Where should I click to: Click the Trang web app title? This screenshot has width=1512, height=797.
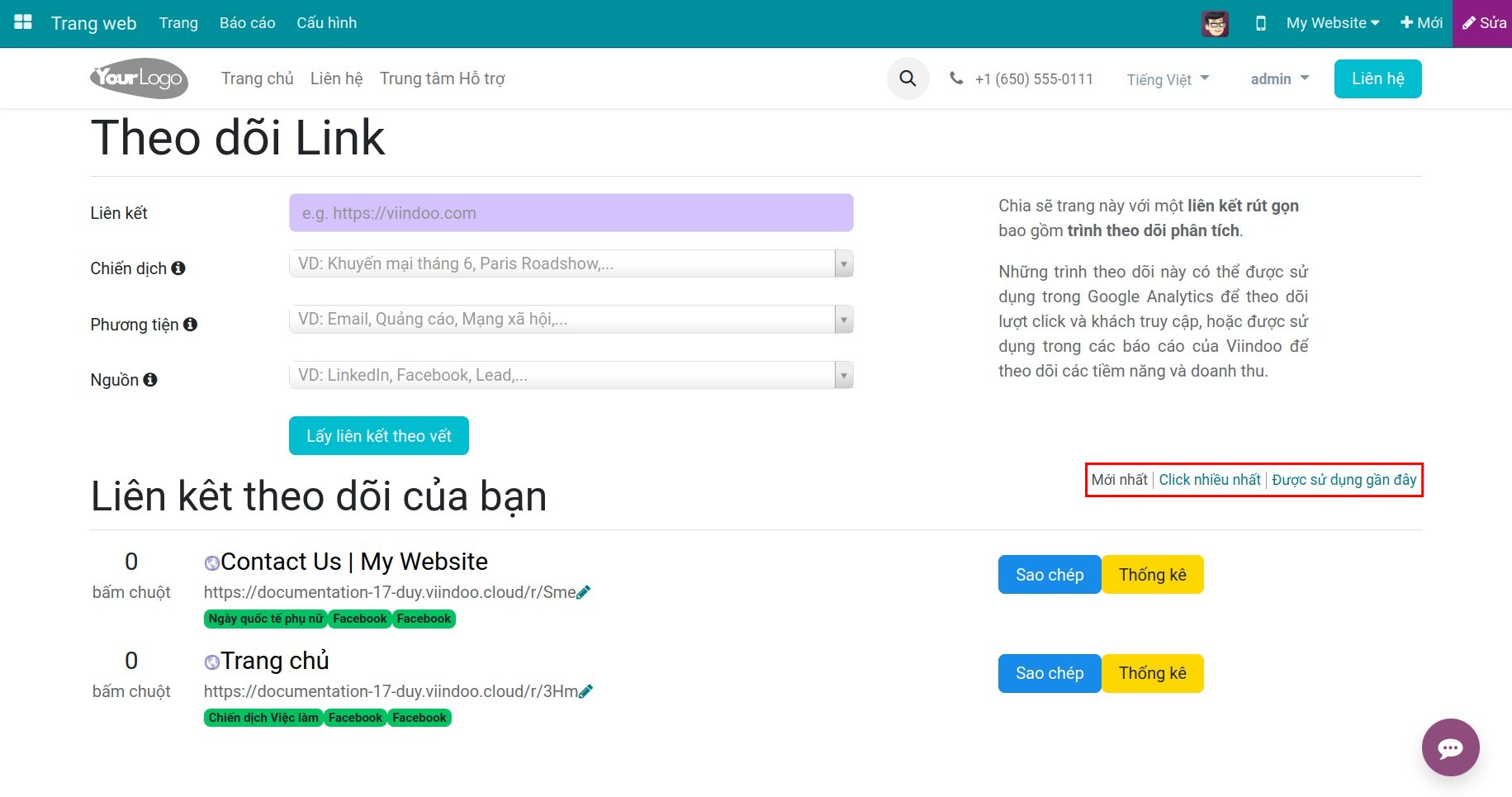click(94, 23)
